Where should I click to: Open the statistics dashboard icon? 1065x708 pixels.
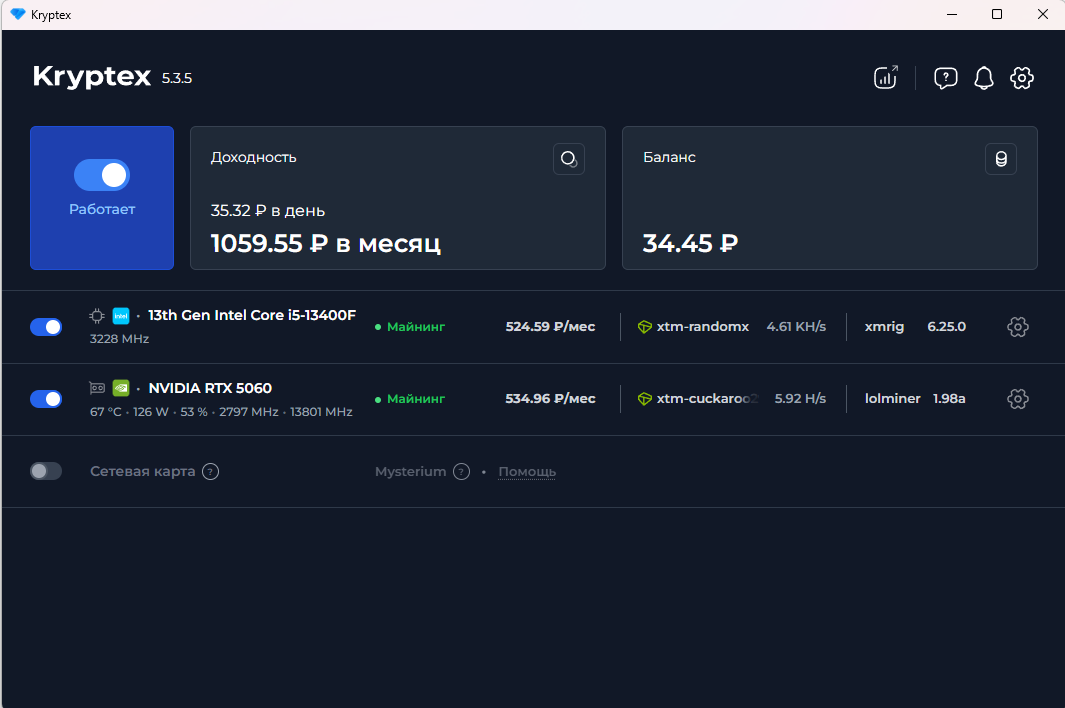pyautogui.click(x=886, y=77)
